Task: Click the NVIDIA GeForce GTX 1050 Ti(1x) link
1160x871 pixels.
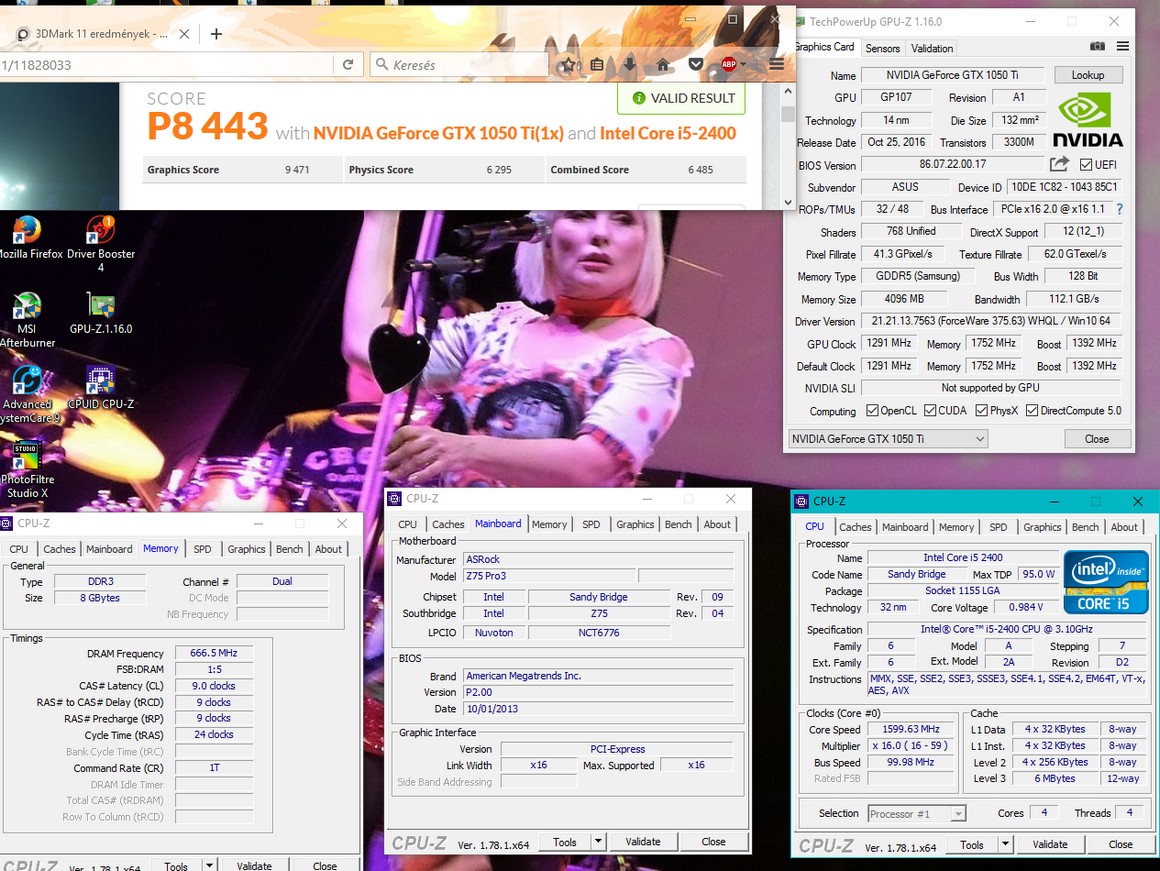Action: [438, 133]
